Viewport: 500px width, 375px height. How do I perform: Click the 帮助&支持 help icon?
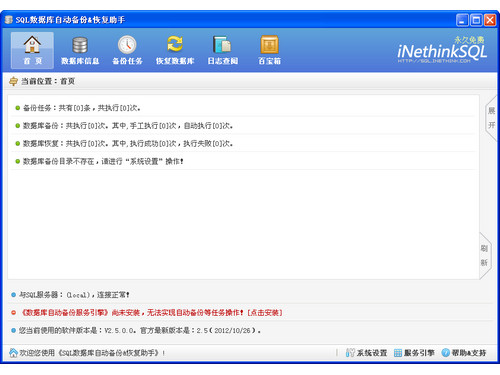(x=445, y=352)
